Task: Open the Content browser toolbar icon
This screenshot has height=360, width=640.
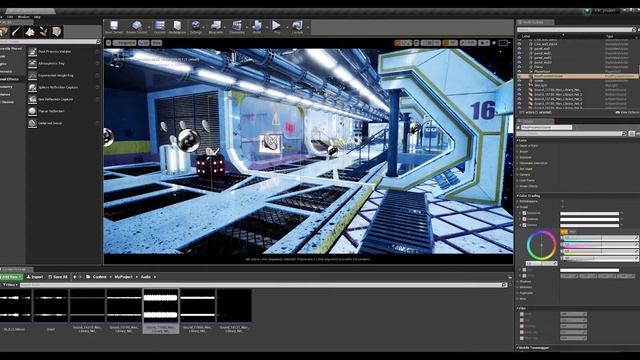Action: pyautogui.click(x=160, y=27)
